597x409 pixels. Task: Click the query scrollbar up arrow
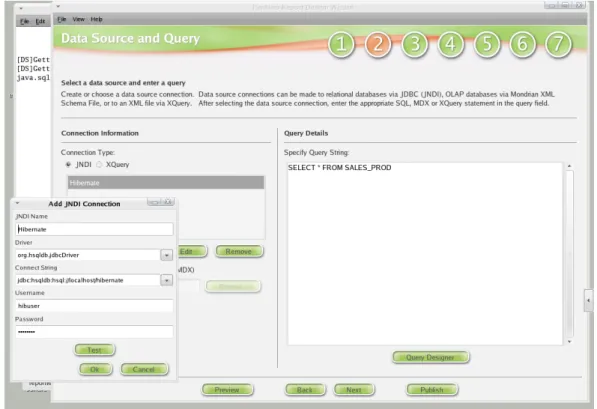pyautogui.click(x=570, y=166)
